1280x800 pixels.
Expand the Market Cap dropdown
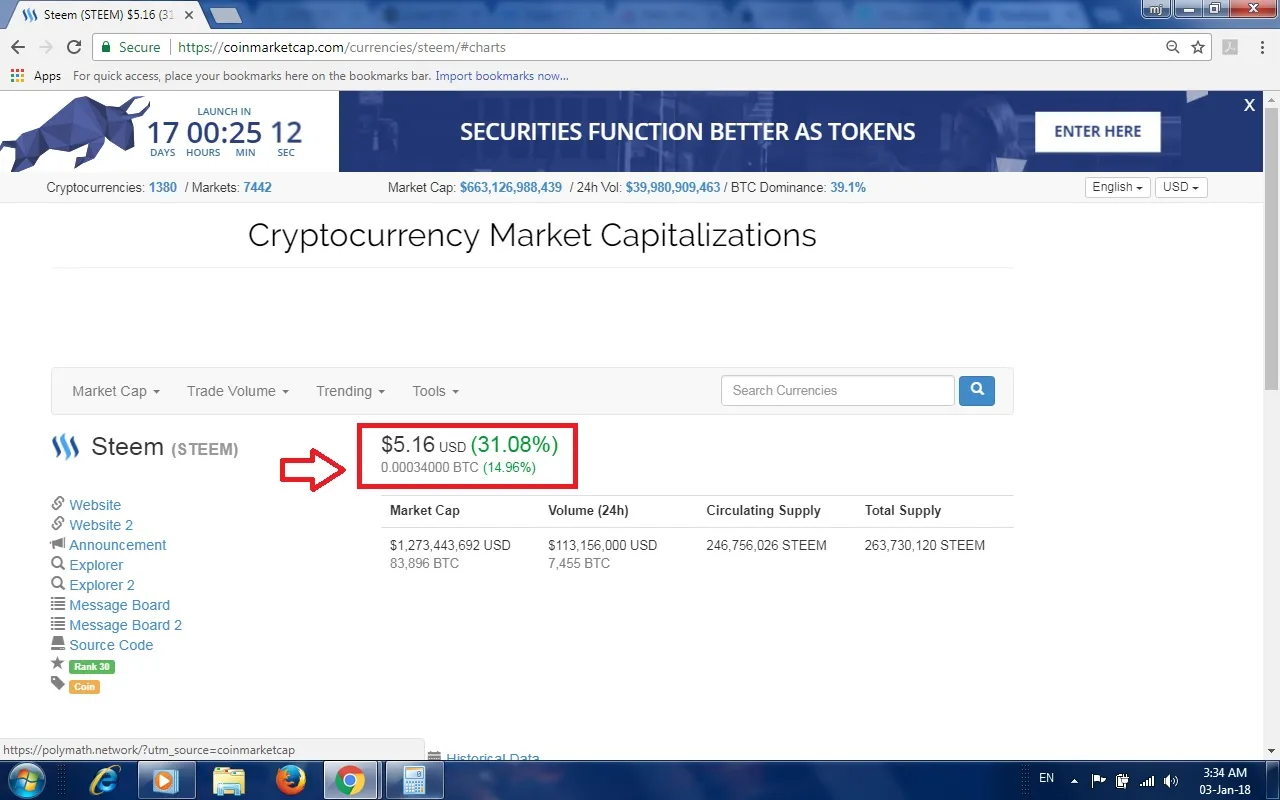[116, 391]
